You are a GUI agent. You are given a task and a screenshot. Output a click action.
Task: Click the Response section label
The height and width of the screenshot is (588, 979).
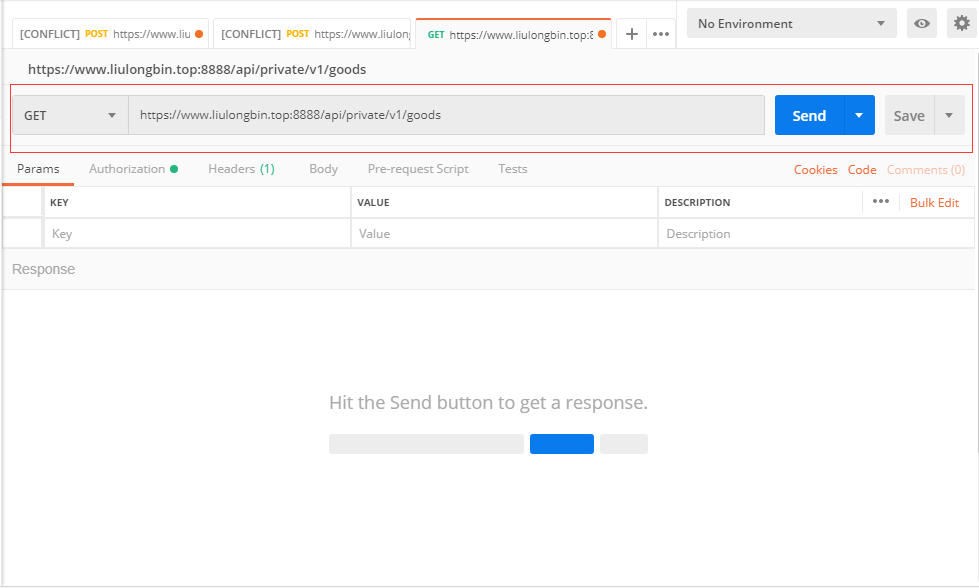click(43, 269)
